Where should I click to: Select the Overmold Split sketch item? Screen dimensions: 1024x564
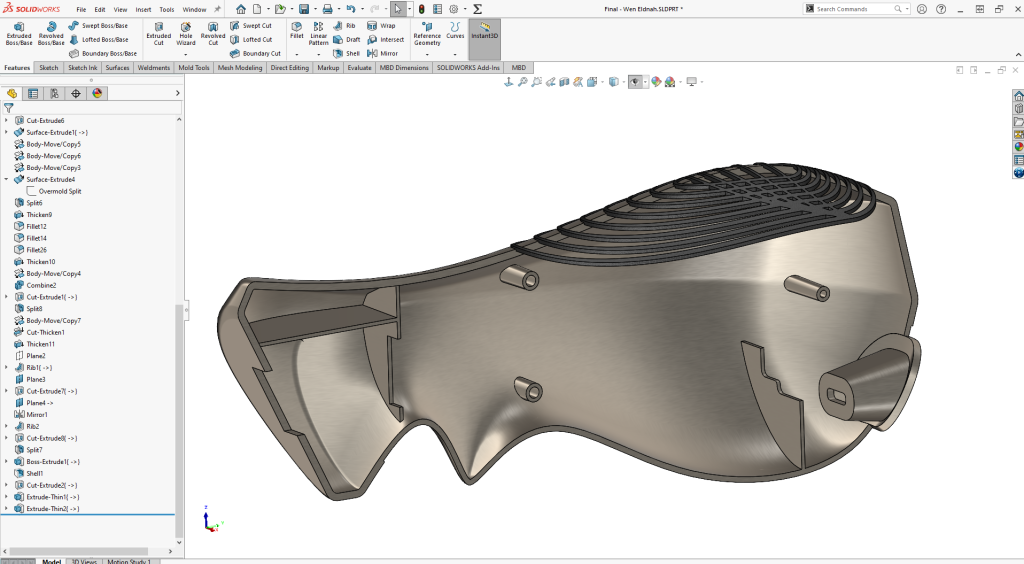(59, 191)
